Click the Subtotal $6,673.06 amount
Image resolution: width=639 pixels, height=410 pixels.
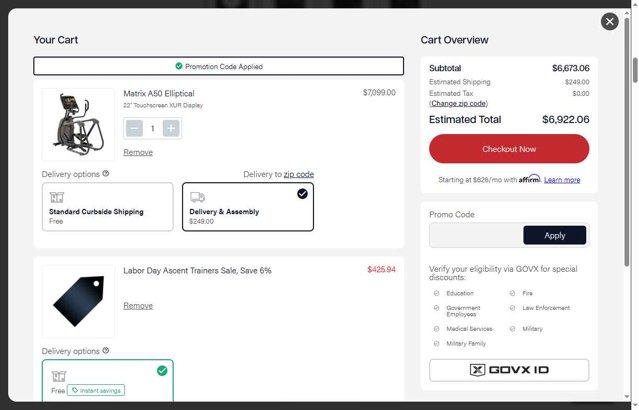[571, 68]
